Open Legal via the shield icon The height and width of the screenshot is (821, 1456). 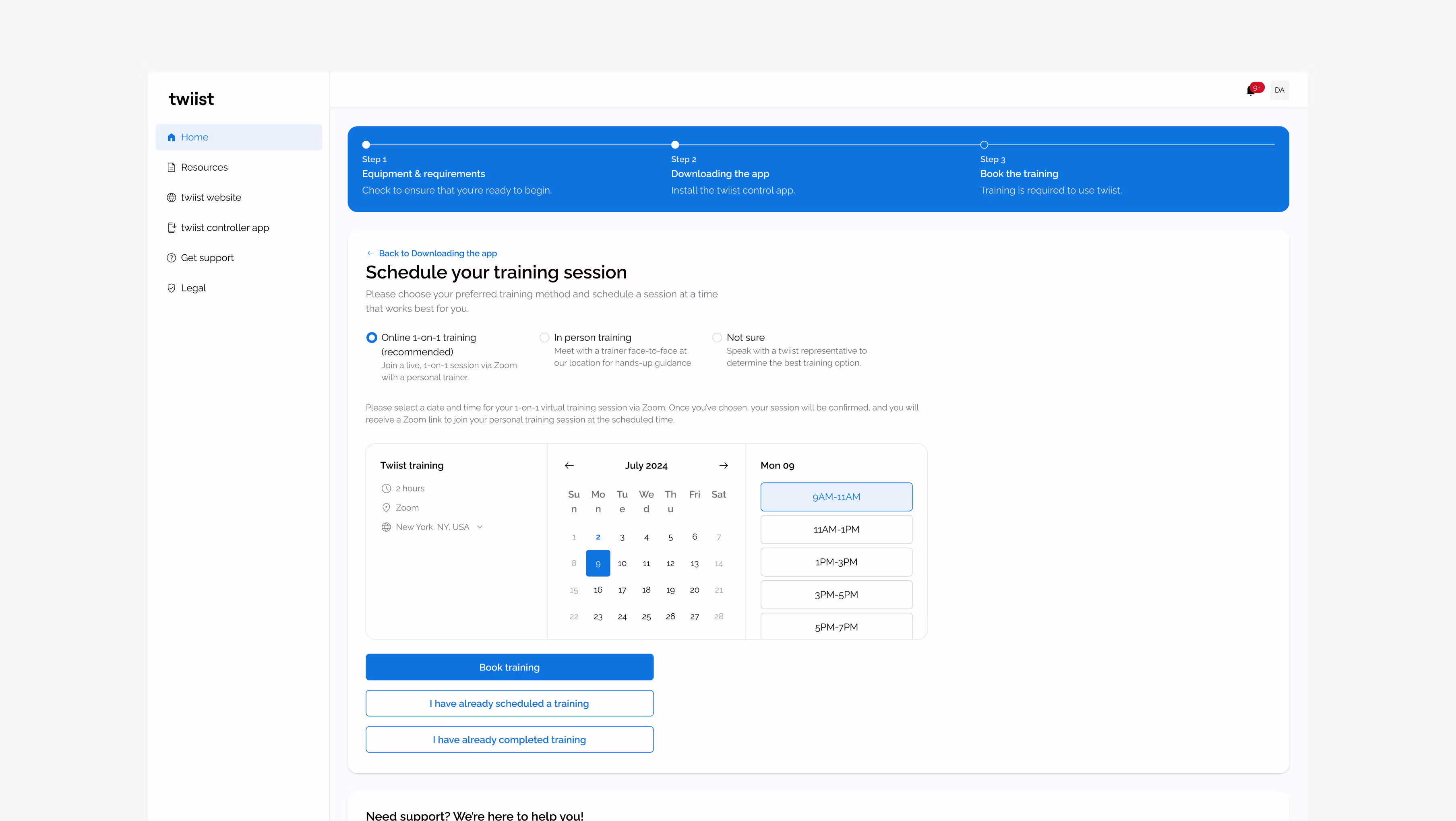(172, 288)
